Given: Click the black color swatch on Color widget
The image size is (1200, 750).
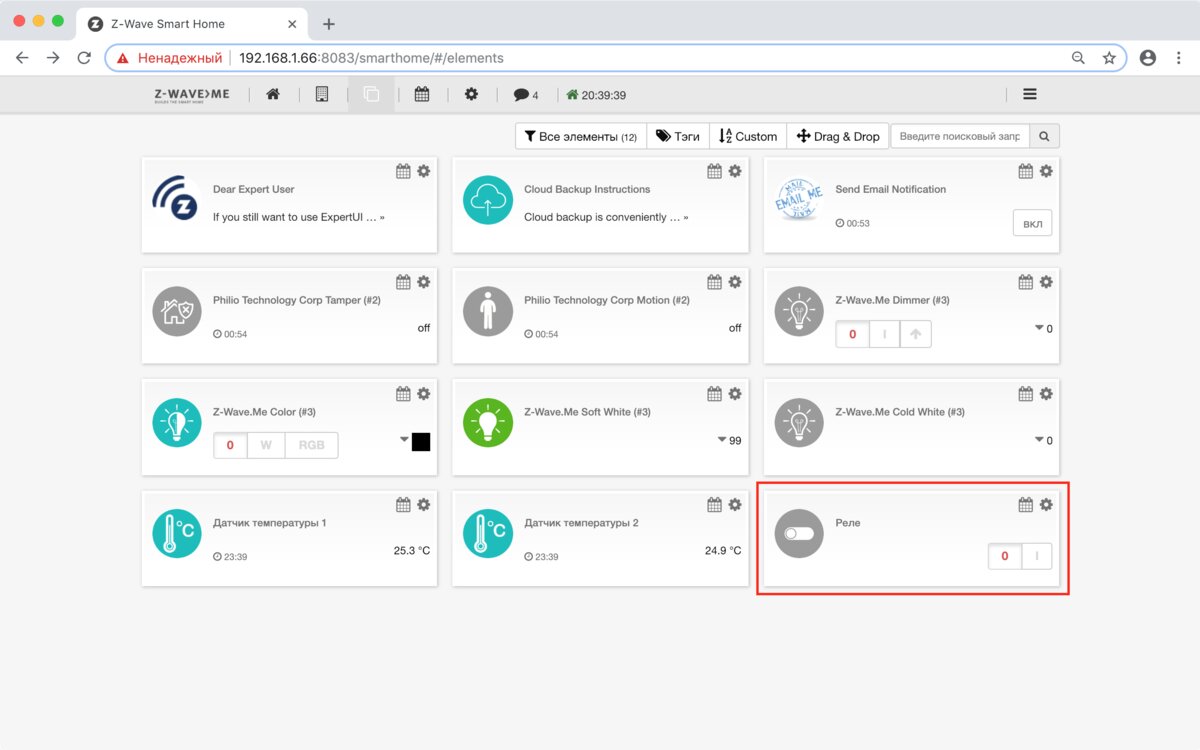Looking at the screenshot, I should tap(421, 441).
